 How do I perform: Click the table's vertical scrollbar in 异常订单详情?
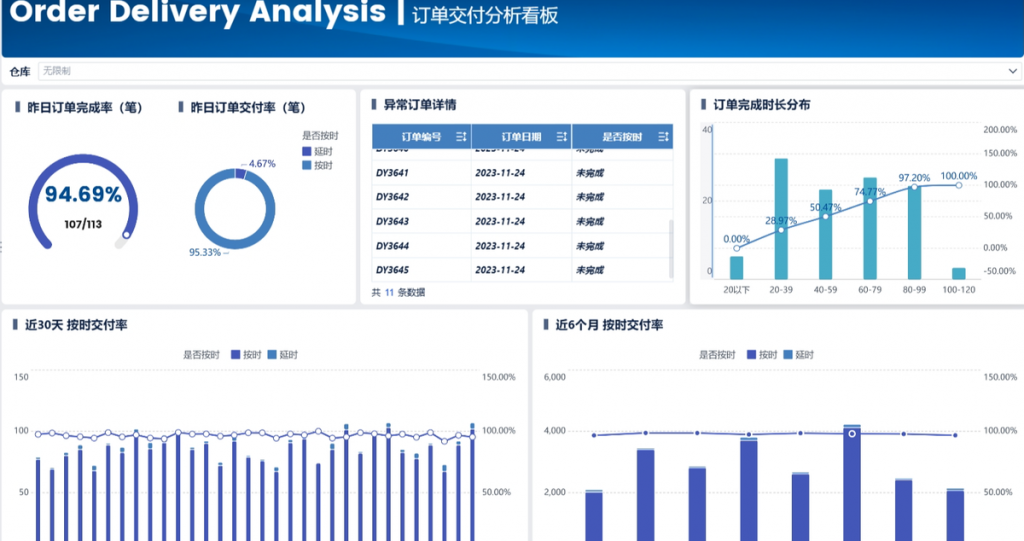671,248
